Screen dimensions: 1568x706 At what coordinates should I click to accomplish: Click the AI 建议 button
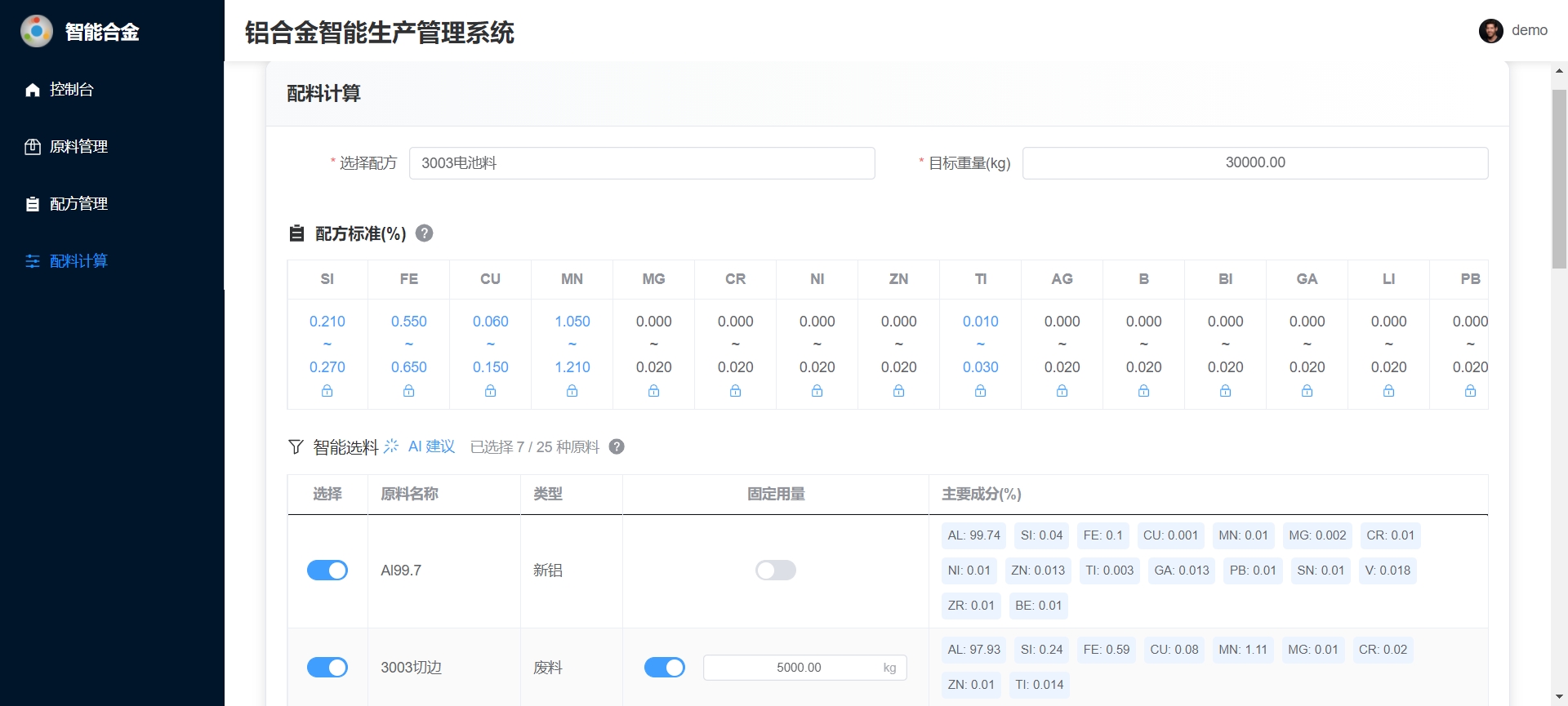tap(420, 446)
